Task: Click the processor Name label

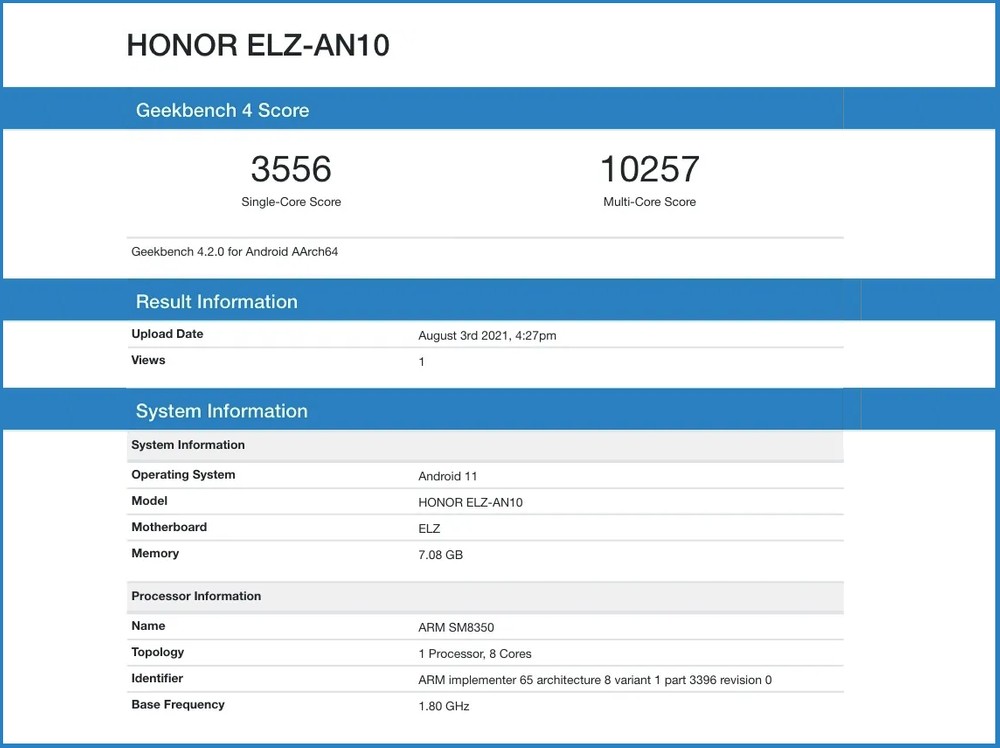Action: [148, 626]
